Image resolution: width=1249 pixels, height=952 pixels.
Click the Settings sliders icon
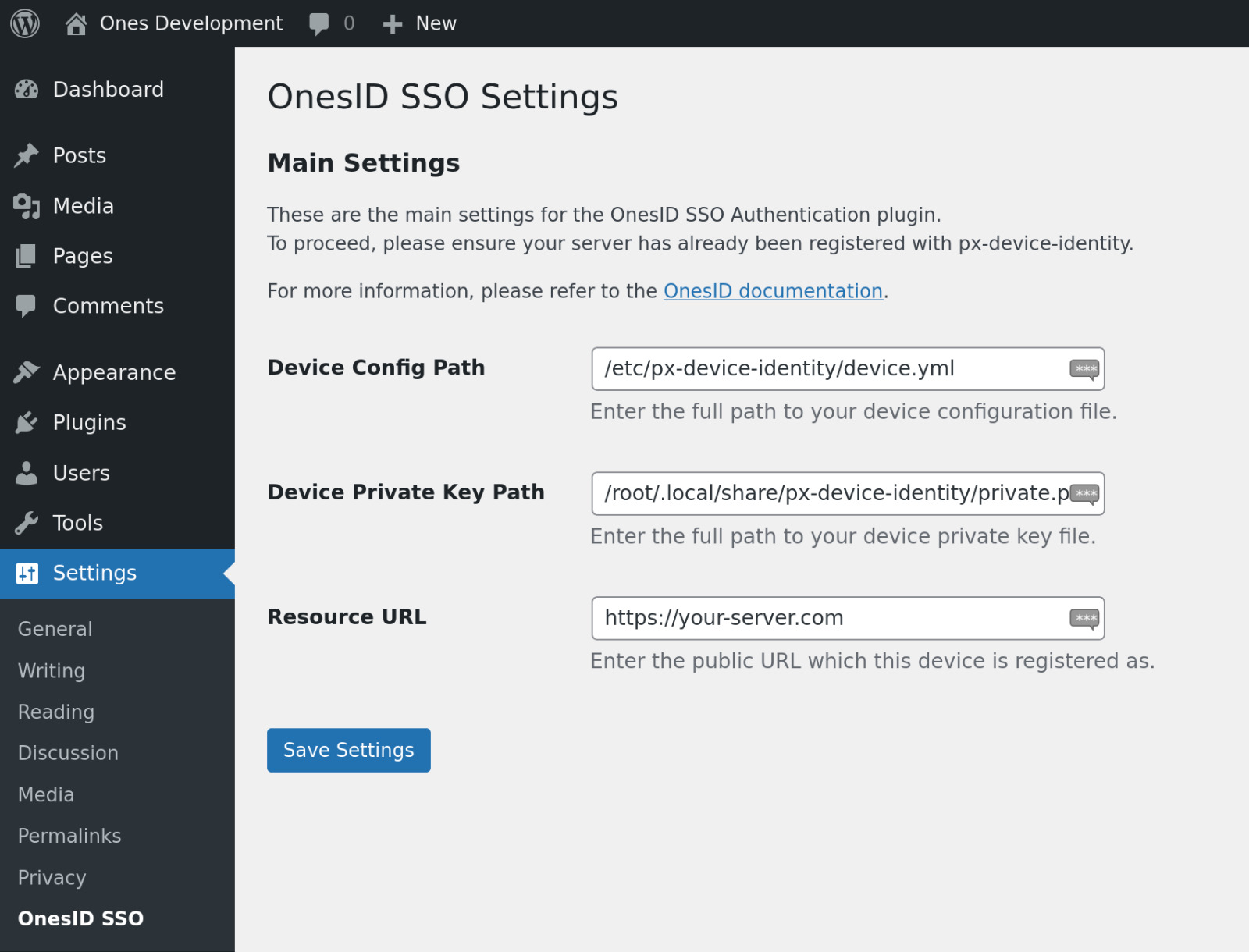(x=27, y=574)
